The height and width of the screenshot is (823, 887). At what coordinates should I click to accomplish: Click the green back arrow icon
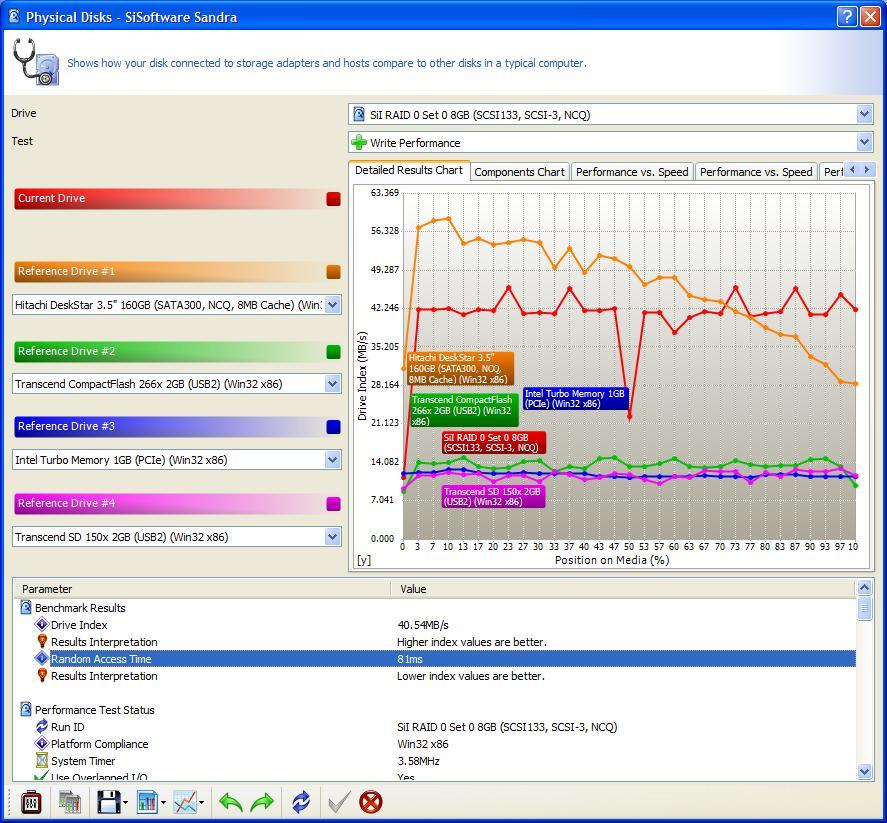pyautogui.click(x=231, y=802)
